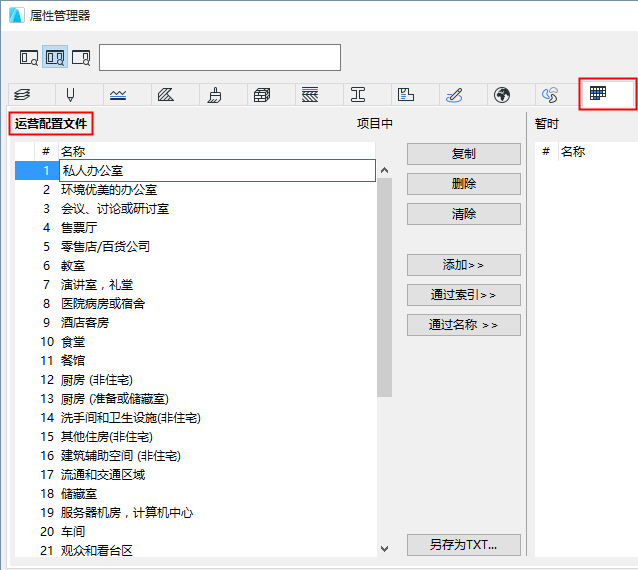Select the right-list view icon
Screen dimensions: 638x570
click(81, 57)
